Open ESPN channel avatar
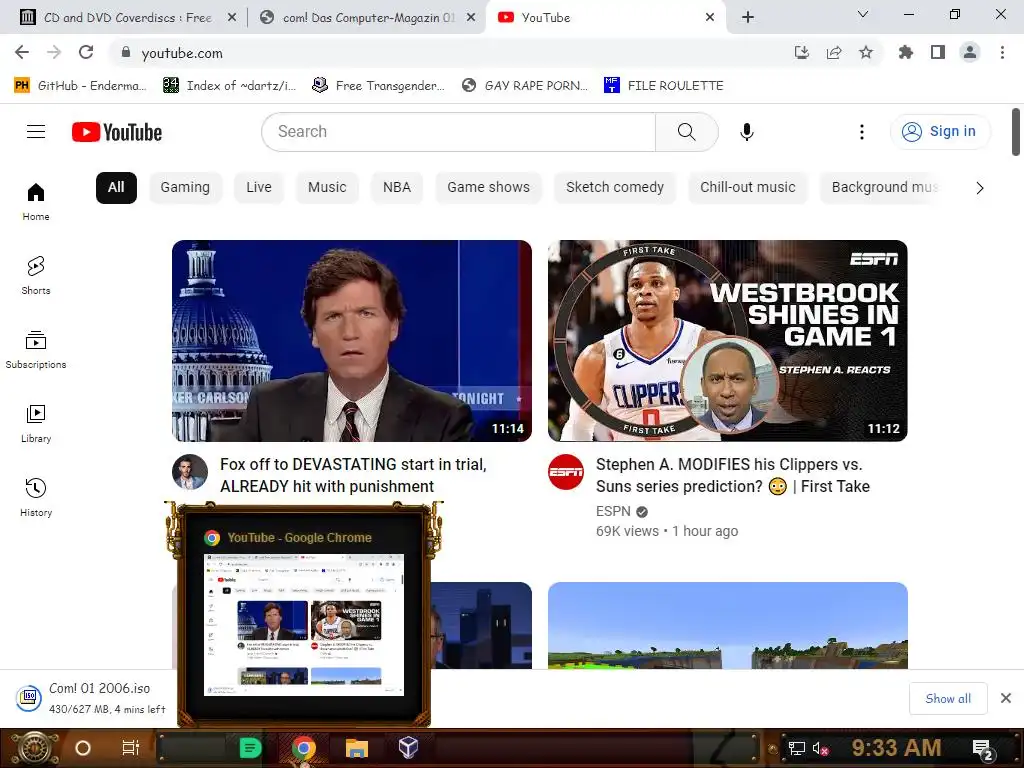1024x768 pixels. coord(566,472)
